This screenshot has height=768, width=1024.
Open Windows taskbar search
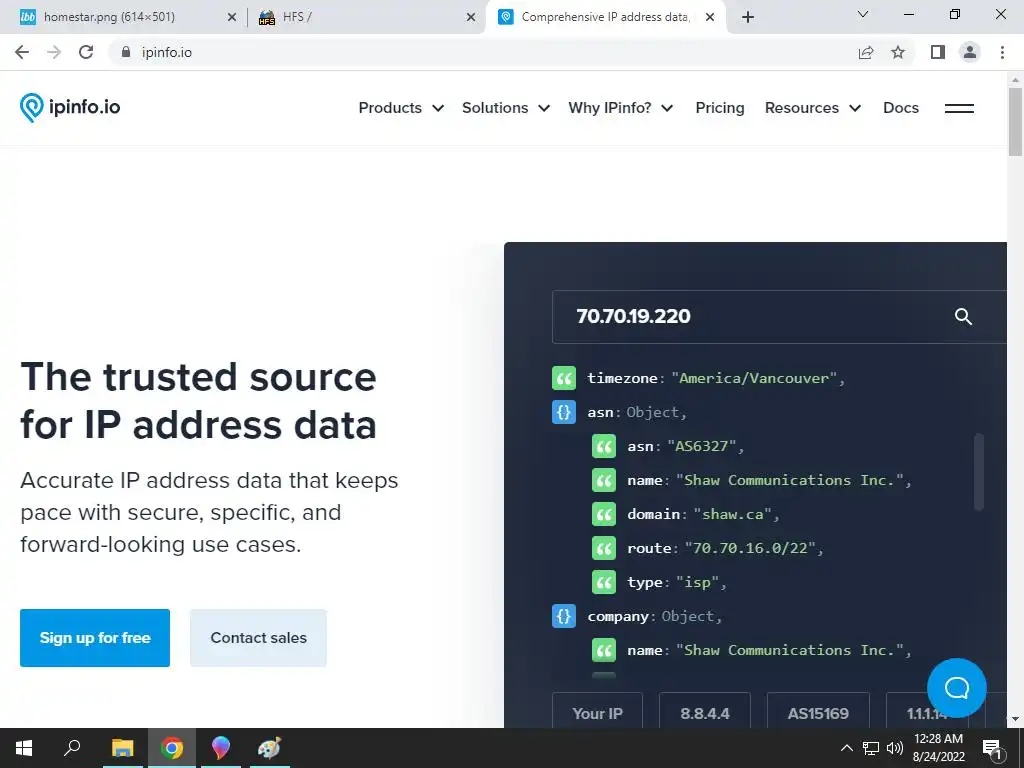(72, 748)
